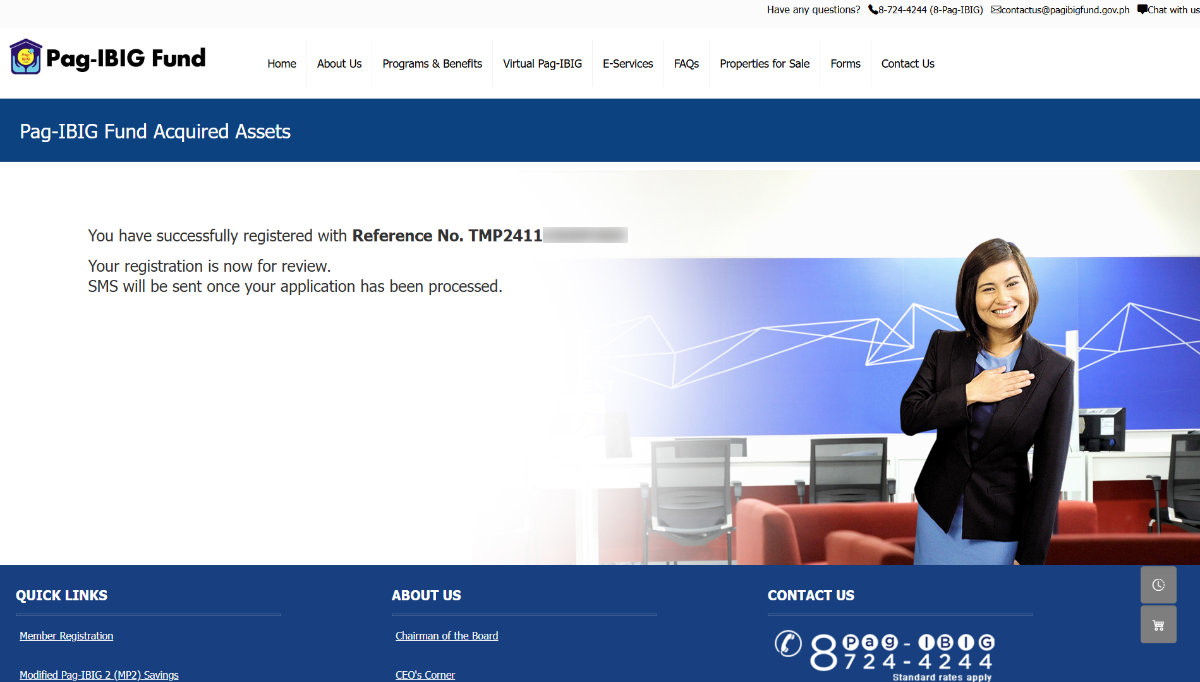Click the phone icon beside 8-724-4244 in top bar

[873, 10]
